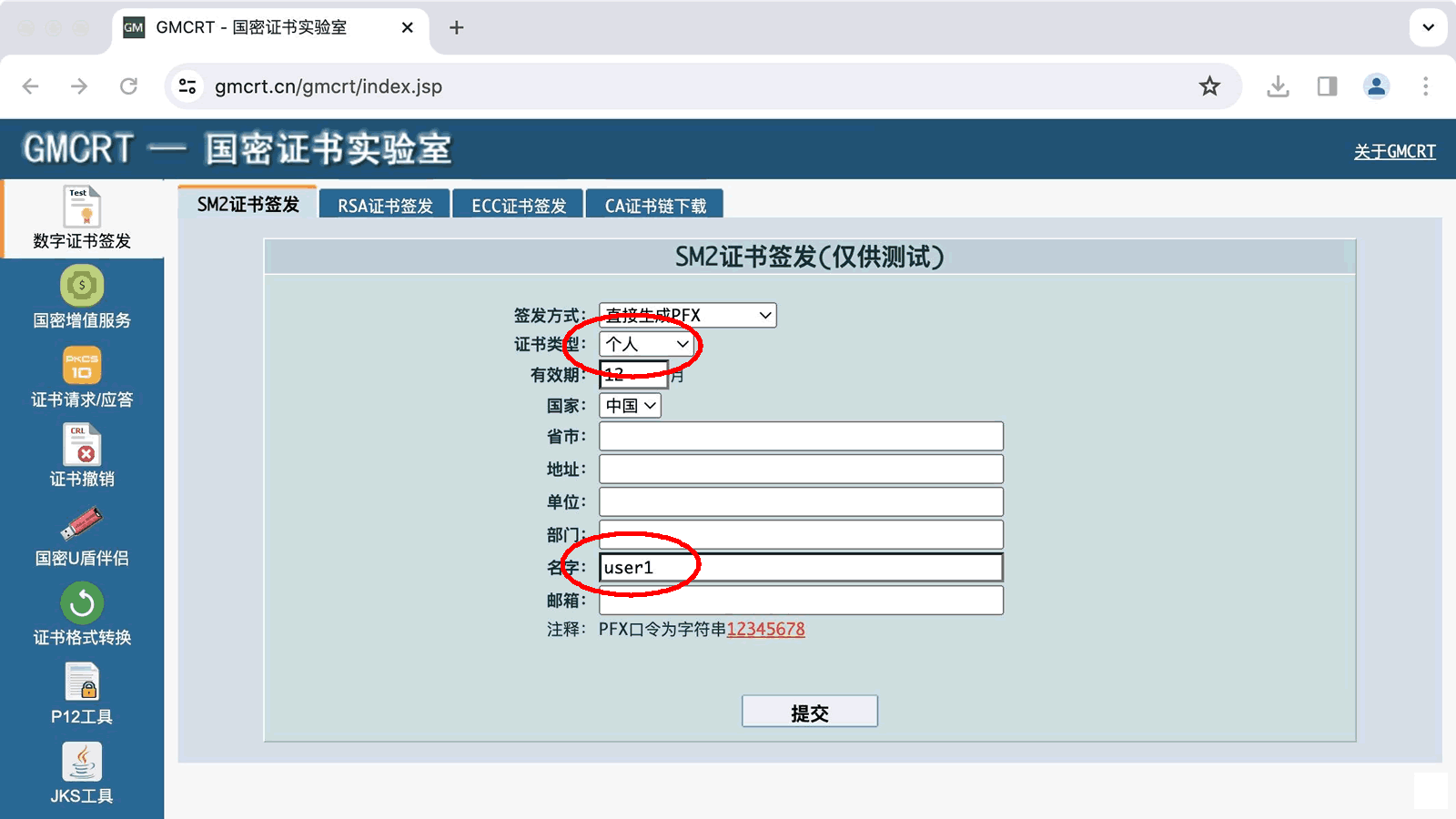Click the 单位 input field

(801, 501)
